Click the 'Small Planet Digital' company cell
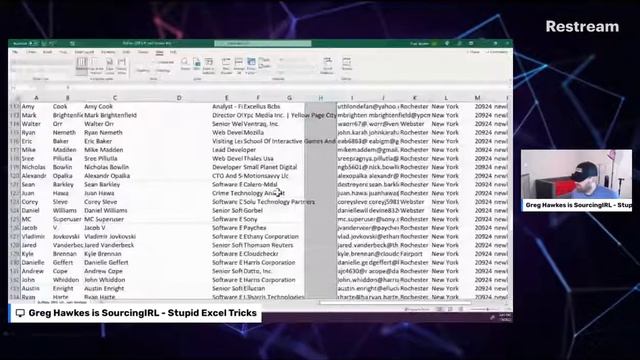This screenshot has width=640, height=360. point(270,167)
